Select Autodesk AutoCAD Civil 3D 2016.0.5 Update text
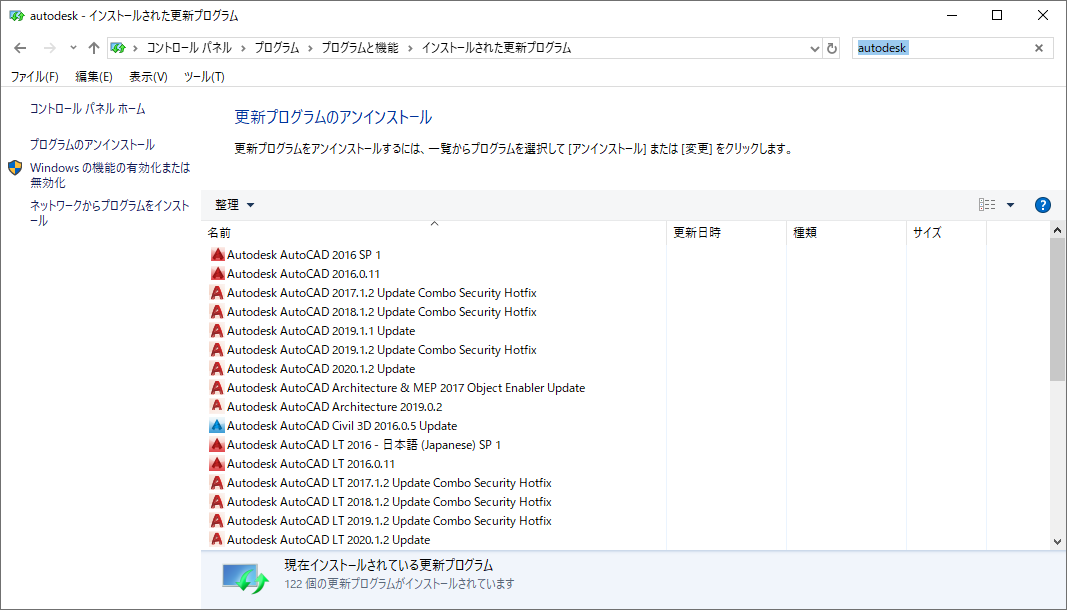The height and width of the screenshot is (610, 1067). tap(342, 426)
